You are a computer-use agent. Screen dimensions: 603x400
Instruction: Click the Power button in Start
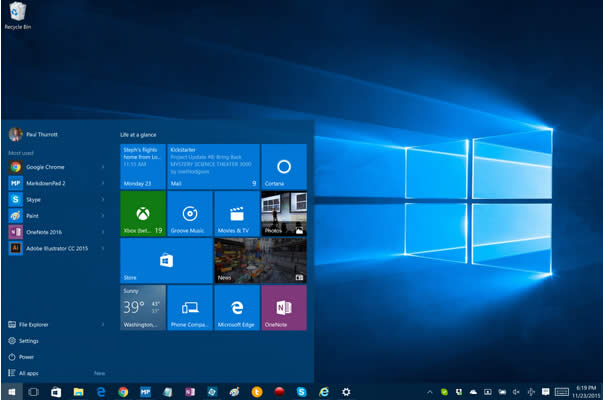click(x=26, y=356)
